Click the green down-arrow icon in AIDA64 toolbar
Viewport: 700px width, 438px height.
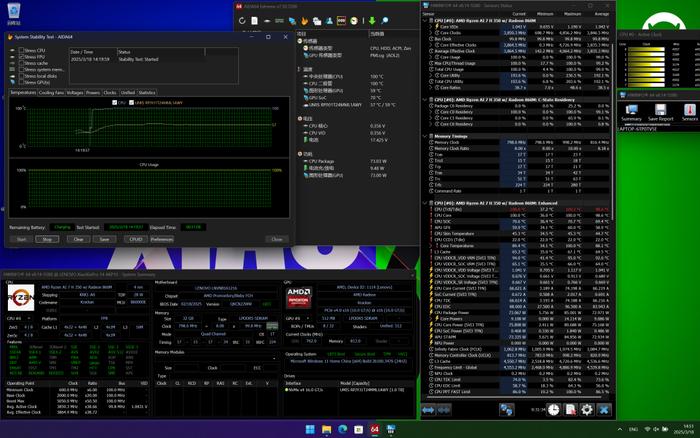372,21
